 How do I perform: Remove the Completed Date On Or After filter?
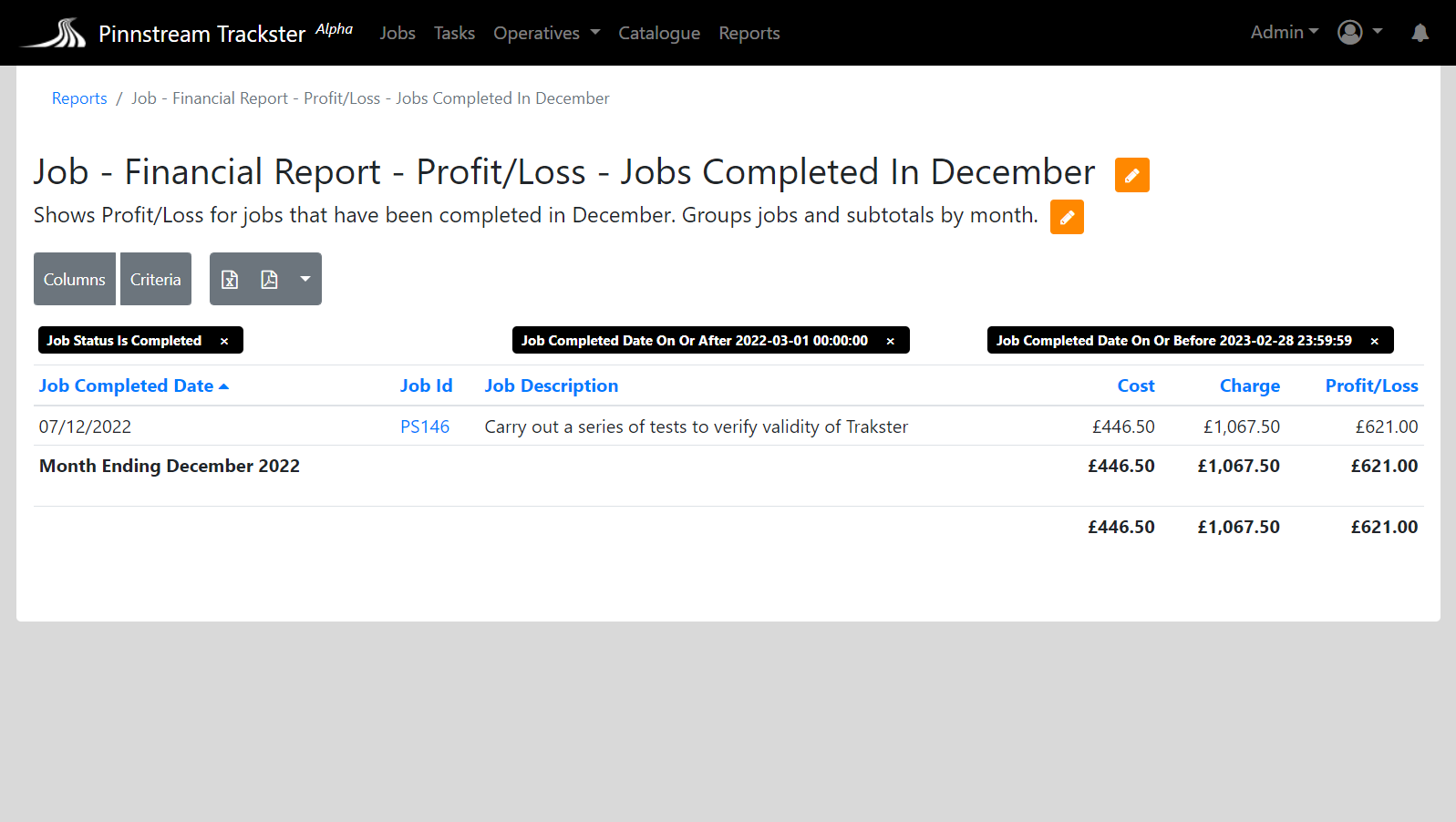[x=891, y=341]
